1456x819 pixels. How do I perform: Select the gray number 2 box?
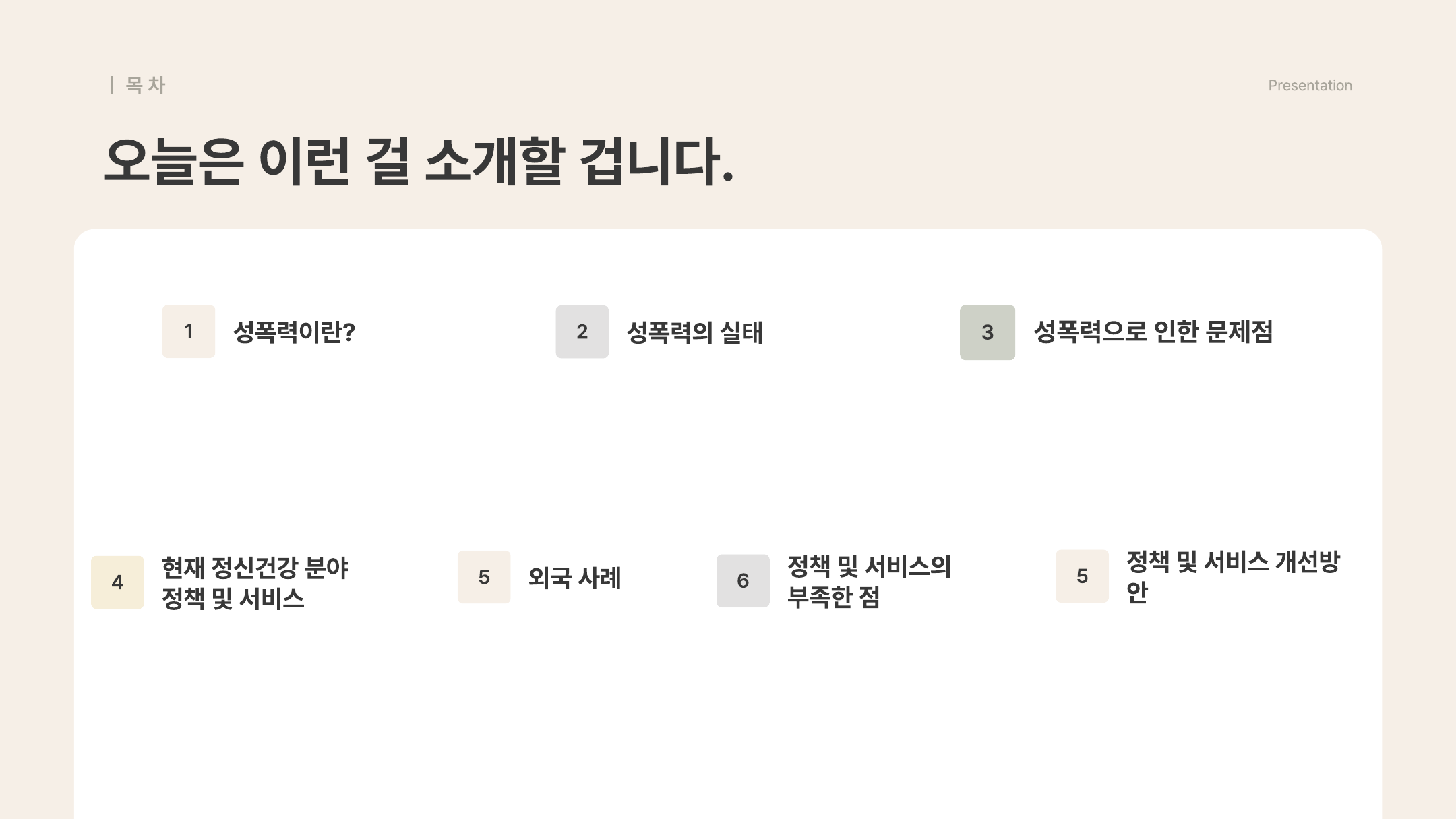[582, 331]
